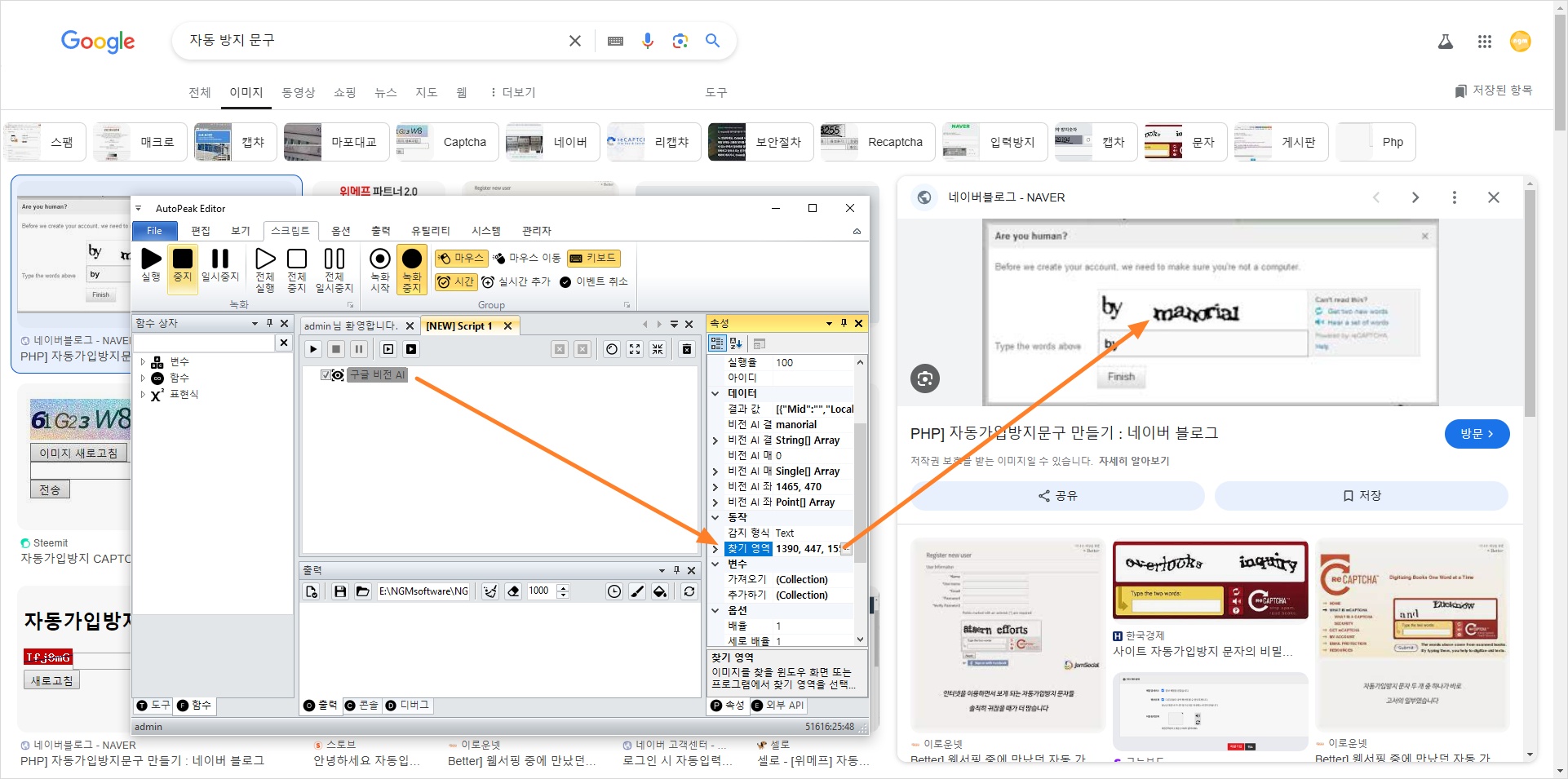1568x779 pixels.
Task: Click the paint bucket icon in the output toolbar
Action: click(x=660, y=591)
